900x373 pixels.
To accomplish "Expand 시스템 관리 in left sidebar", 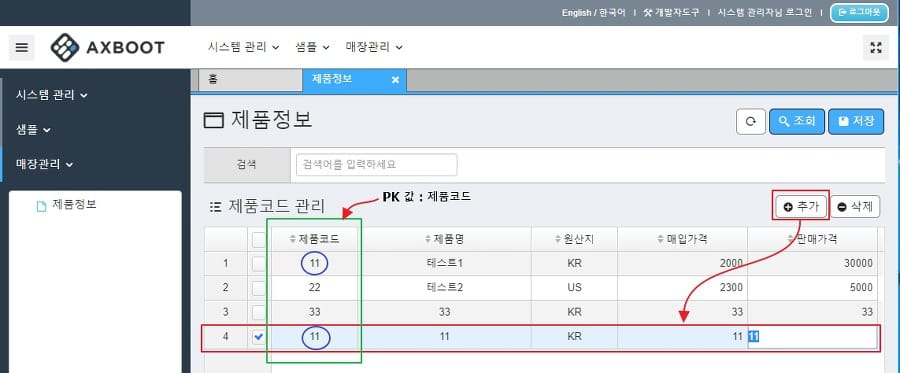I will pyautogui.click(x=52, y=95).
